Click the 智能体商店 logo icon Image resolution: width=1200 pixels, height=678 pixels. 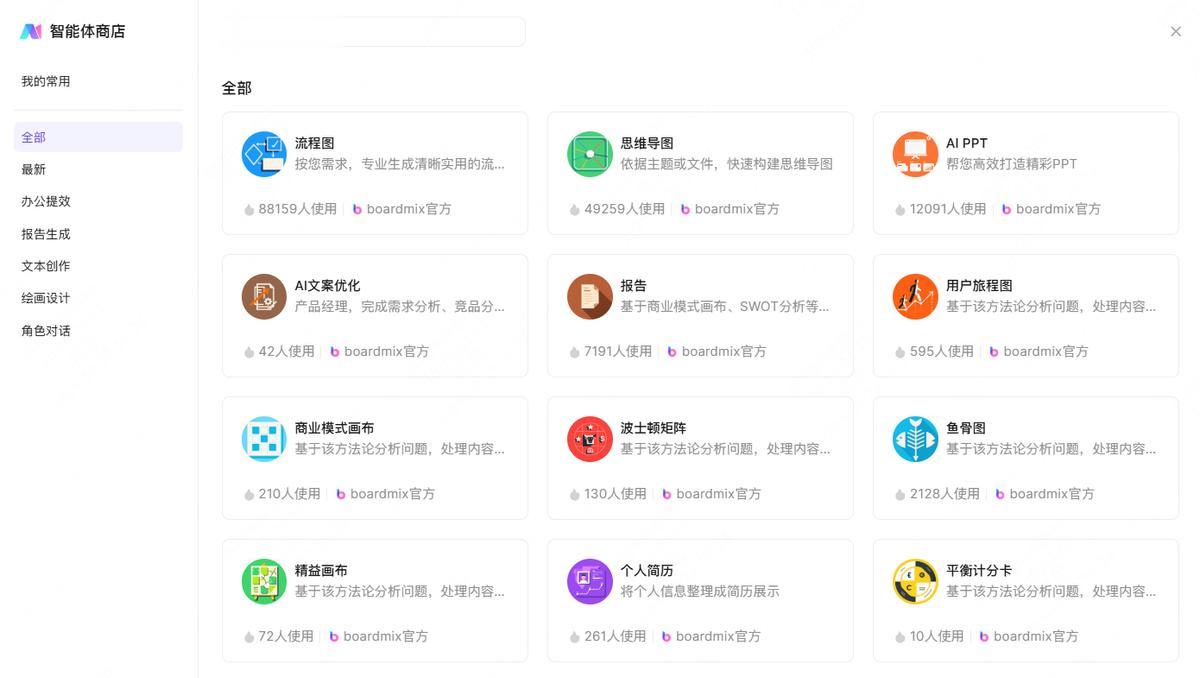point(31,31)
